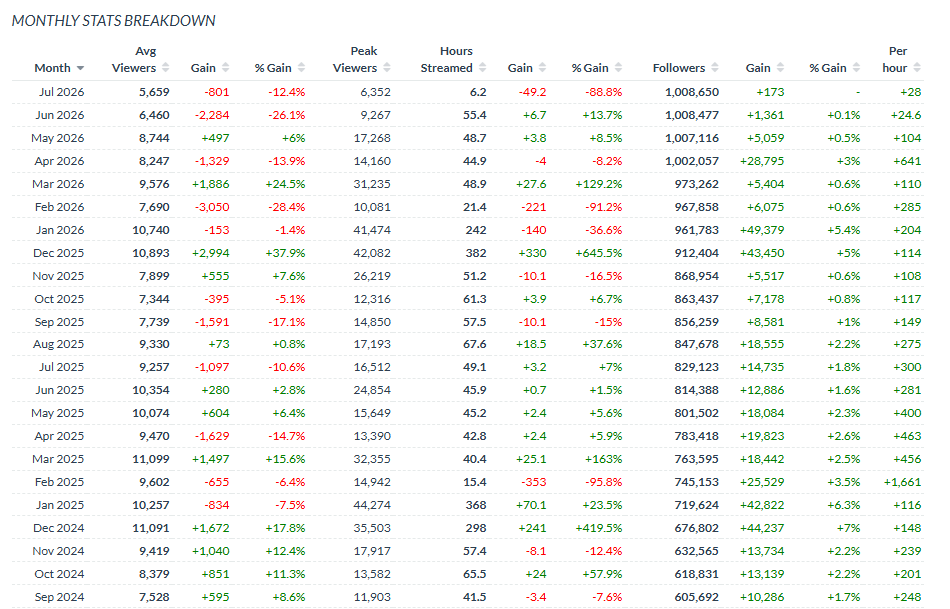Click sort icon beside the Hours Streamed Gain header
This screenshot has width=950, height=609.
(542, 68)
